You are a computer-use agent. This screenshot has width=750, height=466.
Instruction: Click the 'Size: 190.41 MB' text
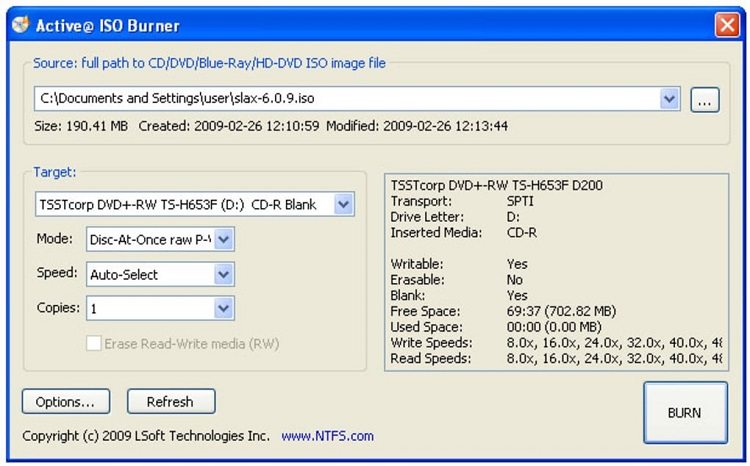click(81, 126)
